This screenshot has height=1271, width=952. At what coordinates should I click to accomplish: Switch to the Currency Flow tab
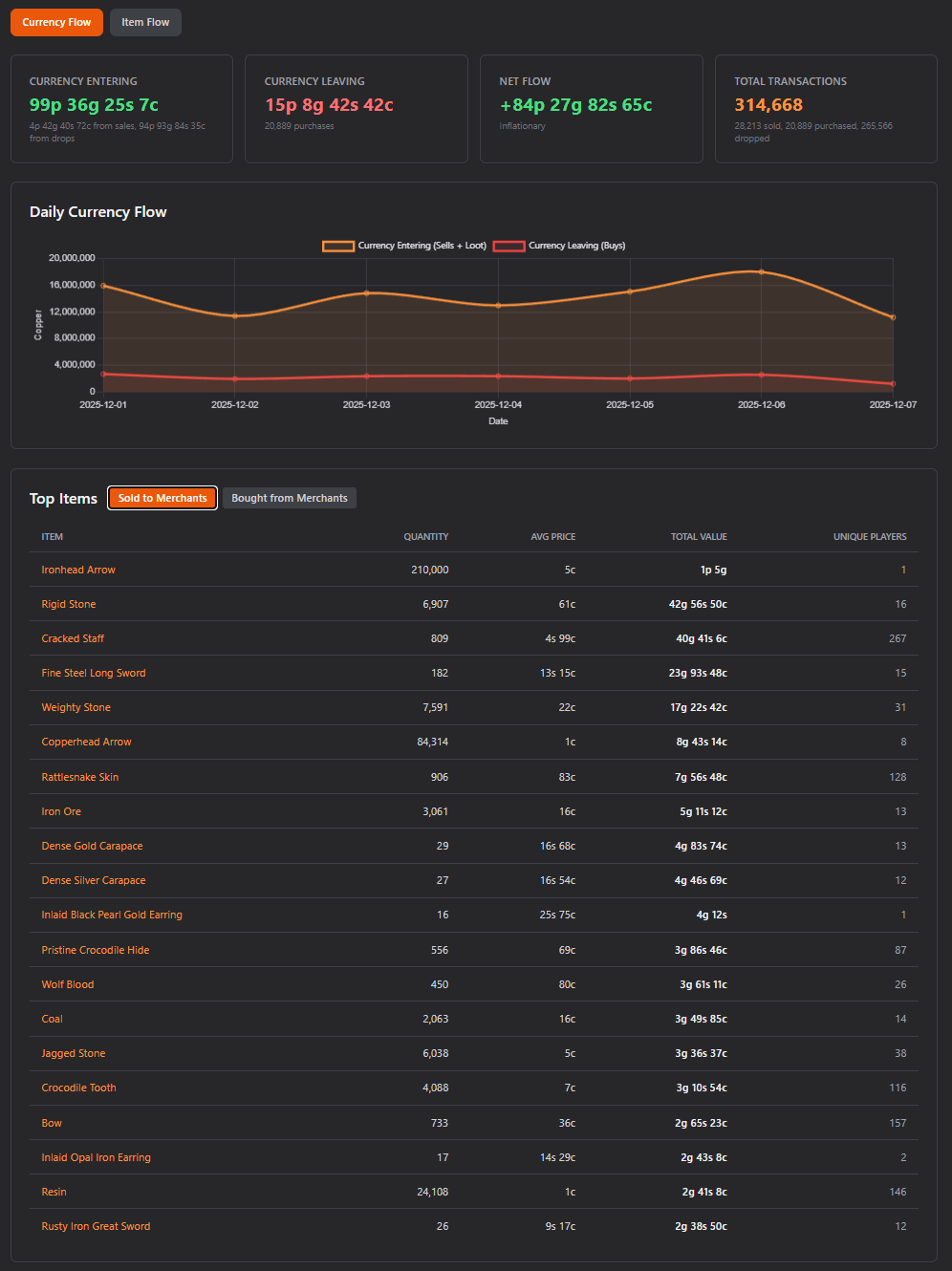(x=56, y=22)
